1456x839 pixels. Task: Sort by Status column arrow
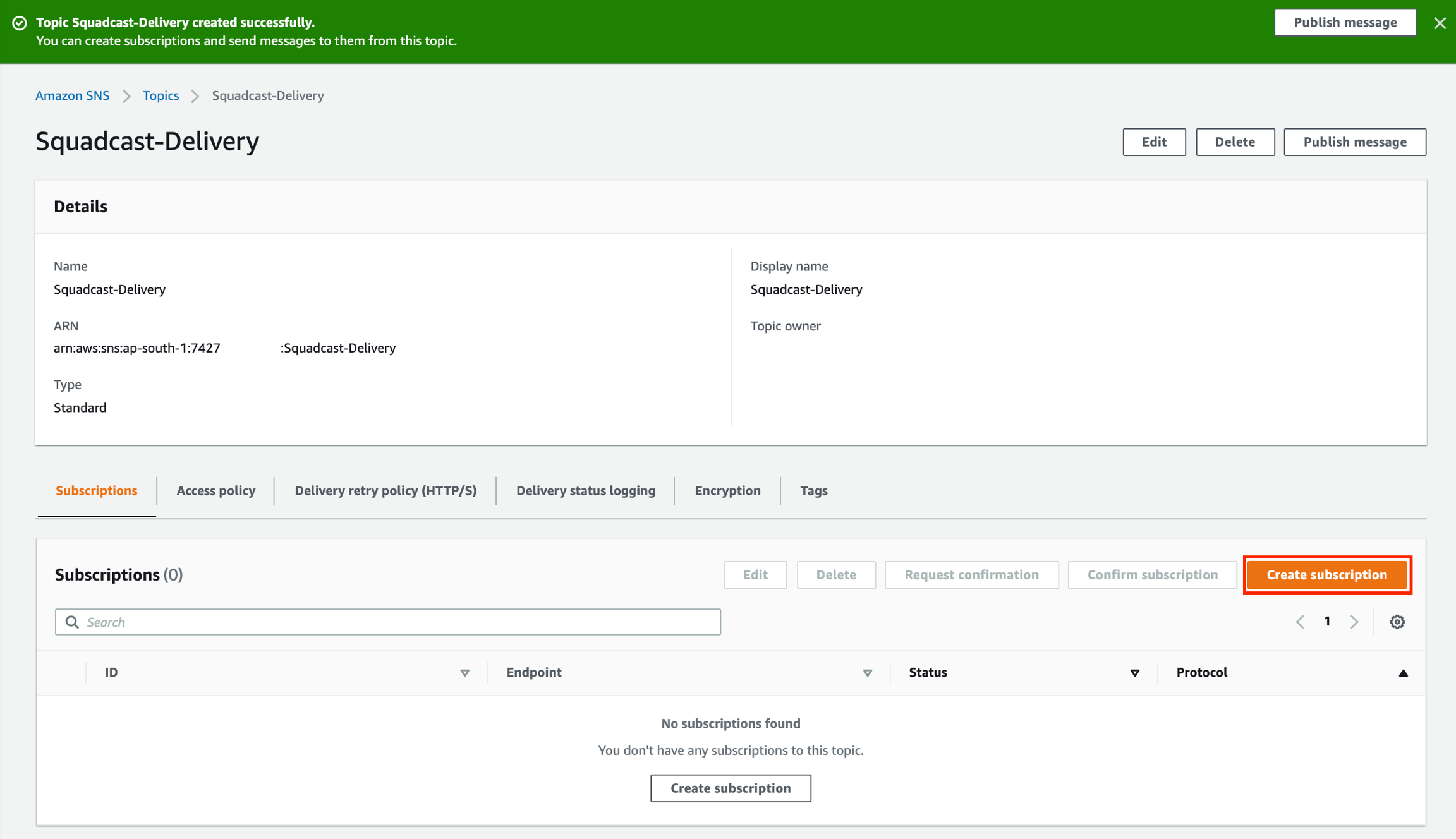(x=1134, y=673)
